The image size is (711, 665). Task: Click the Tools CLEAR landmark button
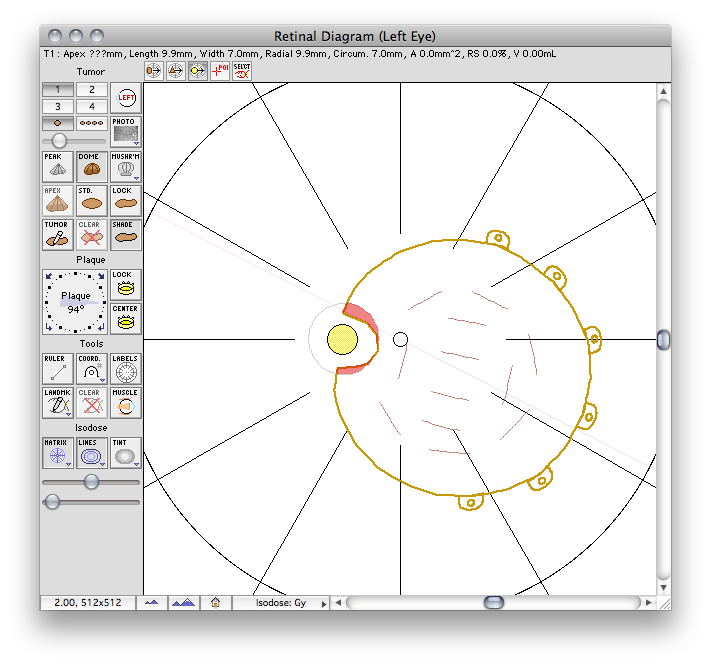(92, 403)
